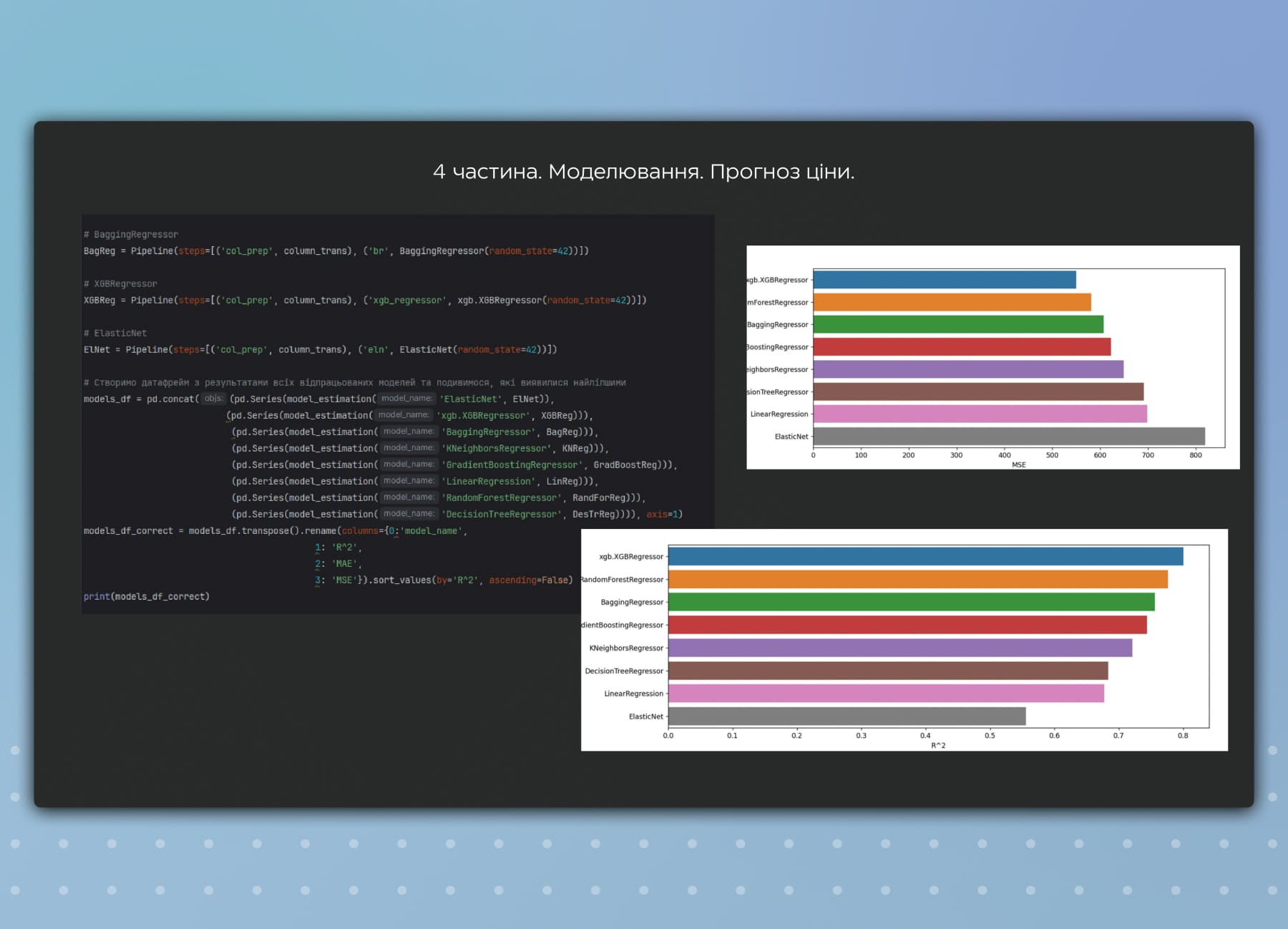Click the orange RandomForestRegressor bar in R^2 chart
The image size is (1288, 929).
pos(918,580)
